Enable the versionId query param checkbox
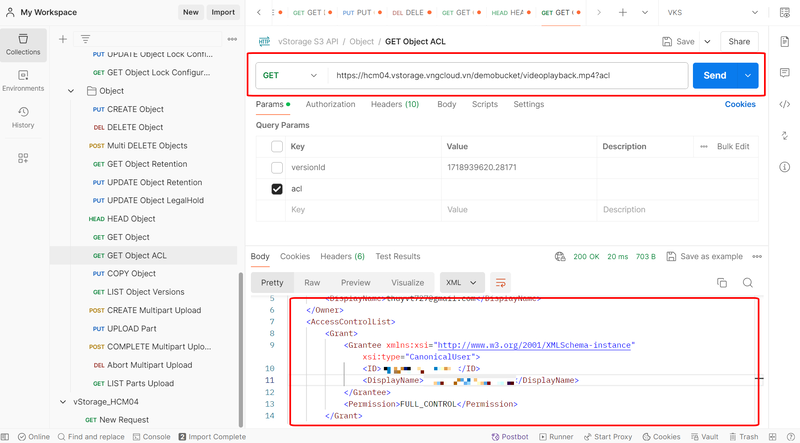The image size is (800, 443). point(277,168)
